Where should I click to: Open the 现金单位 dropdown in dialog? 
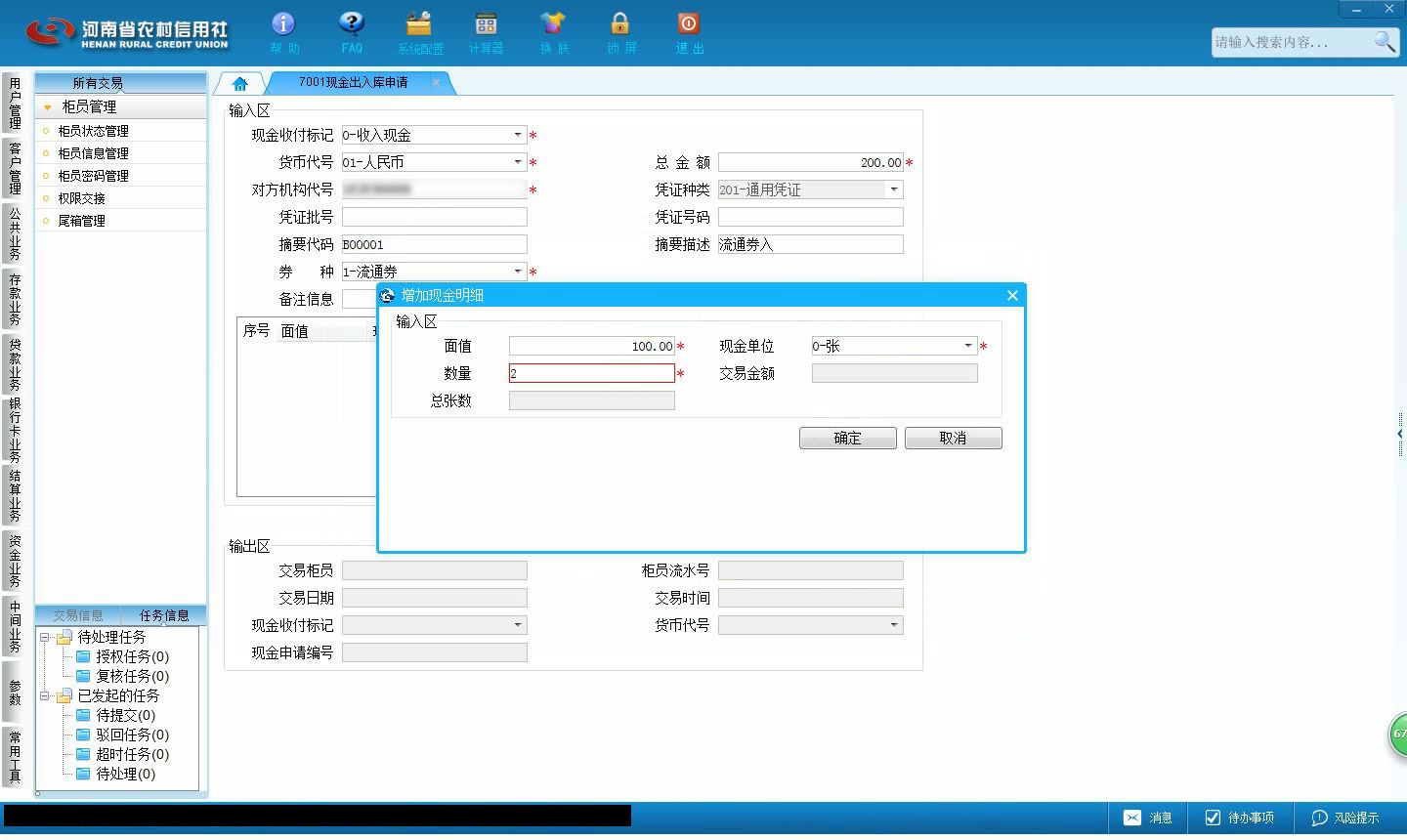pos(968,346)
